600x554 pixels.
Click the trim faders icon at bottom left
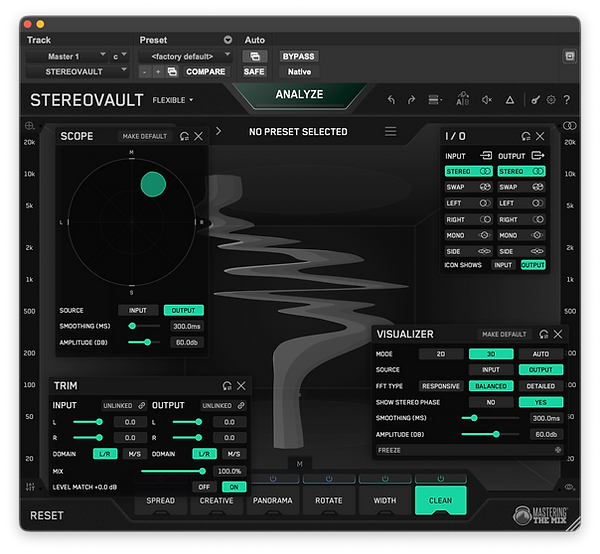pyautogui.click(x=30, y=487)
